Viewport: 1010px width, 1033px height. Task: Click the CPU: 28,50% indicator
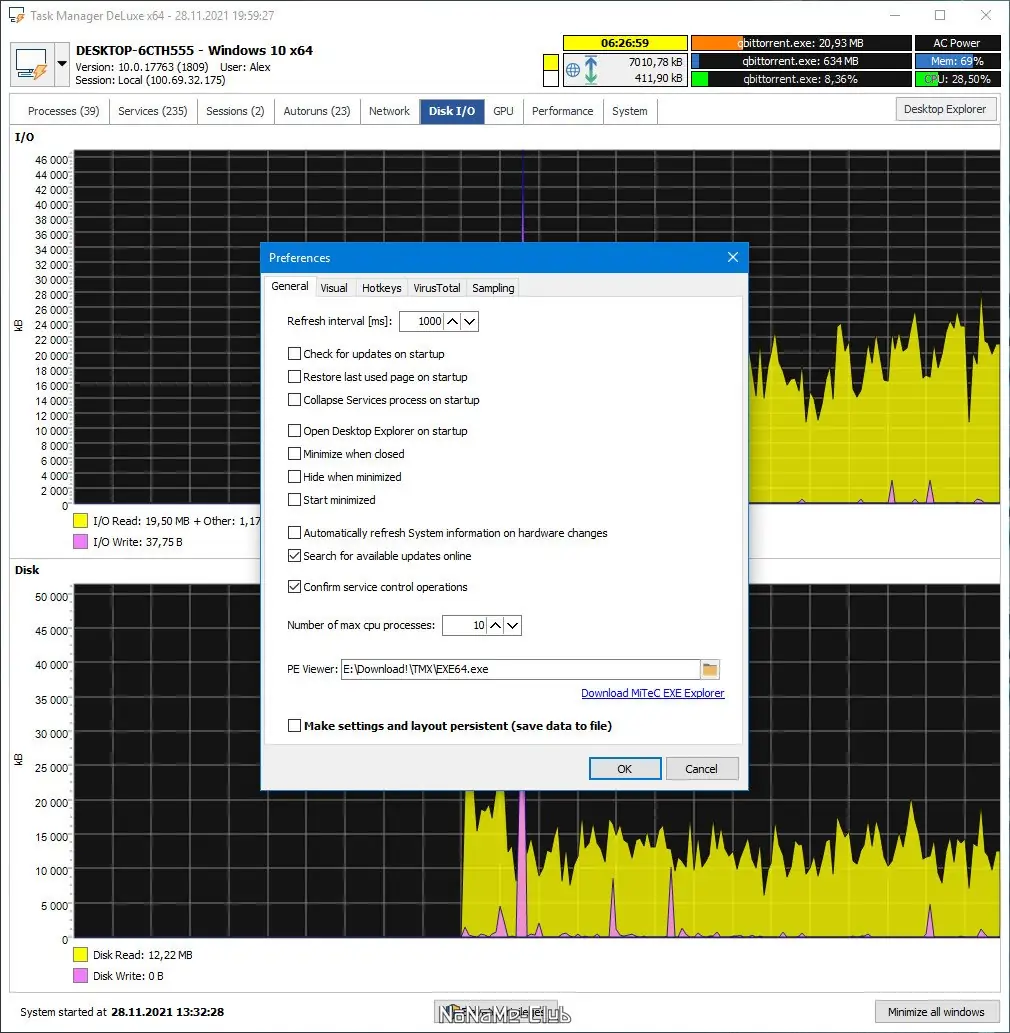click(x=957, y=79)
